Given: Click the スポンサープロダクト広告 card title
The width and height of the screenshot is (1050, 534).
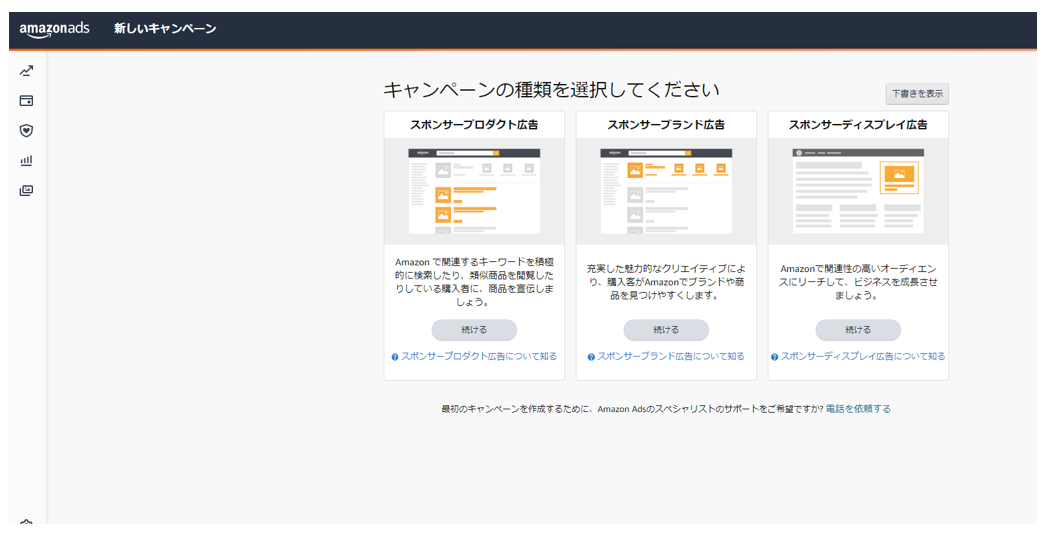Looking at the screenshot, I should (474, 125).
